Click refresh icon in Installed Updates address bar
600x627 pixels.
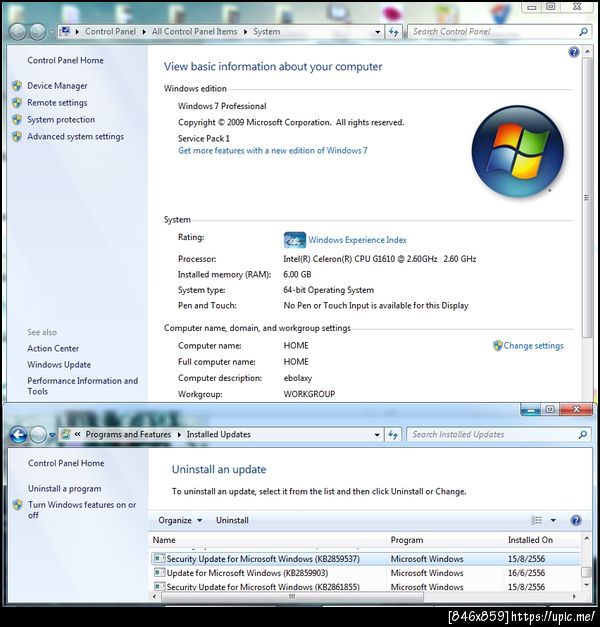393,435
